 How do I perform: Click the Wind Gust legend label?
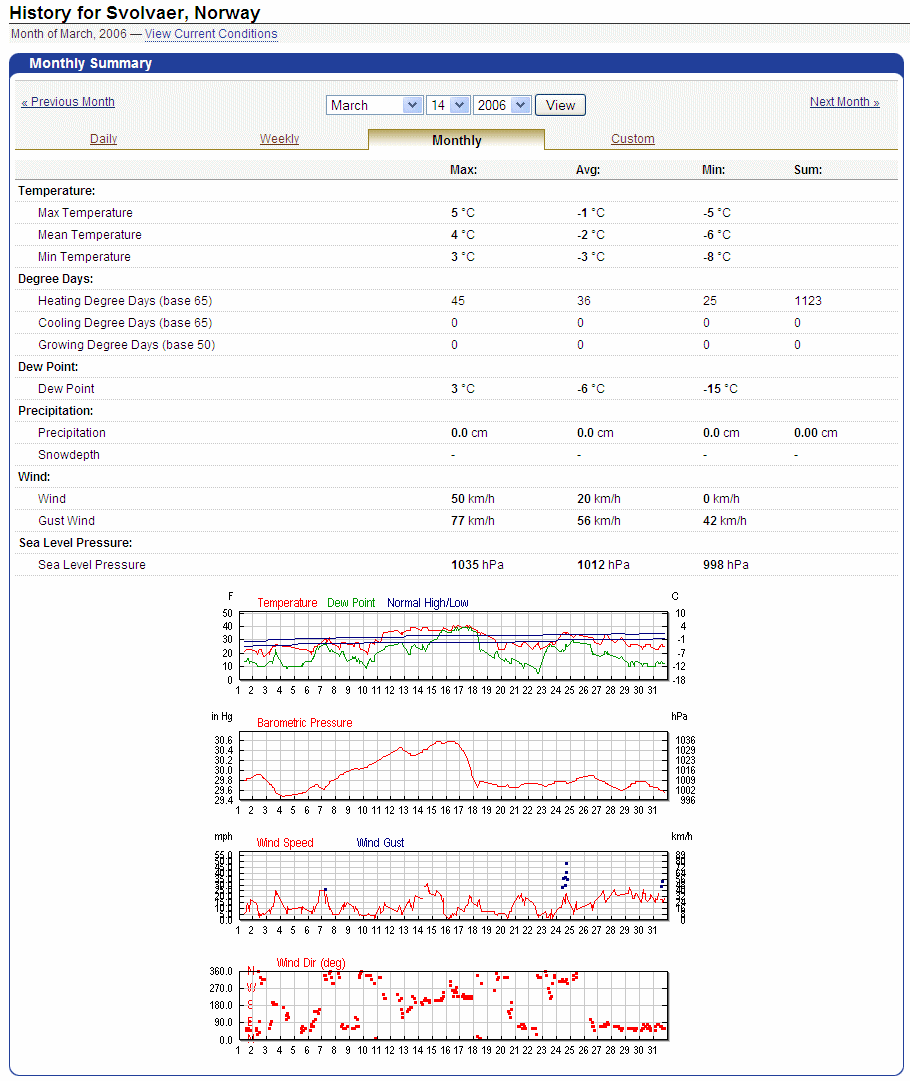click(381, 843)
